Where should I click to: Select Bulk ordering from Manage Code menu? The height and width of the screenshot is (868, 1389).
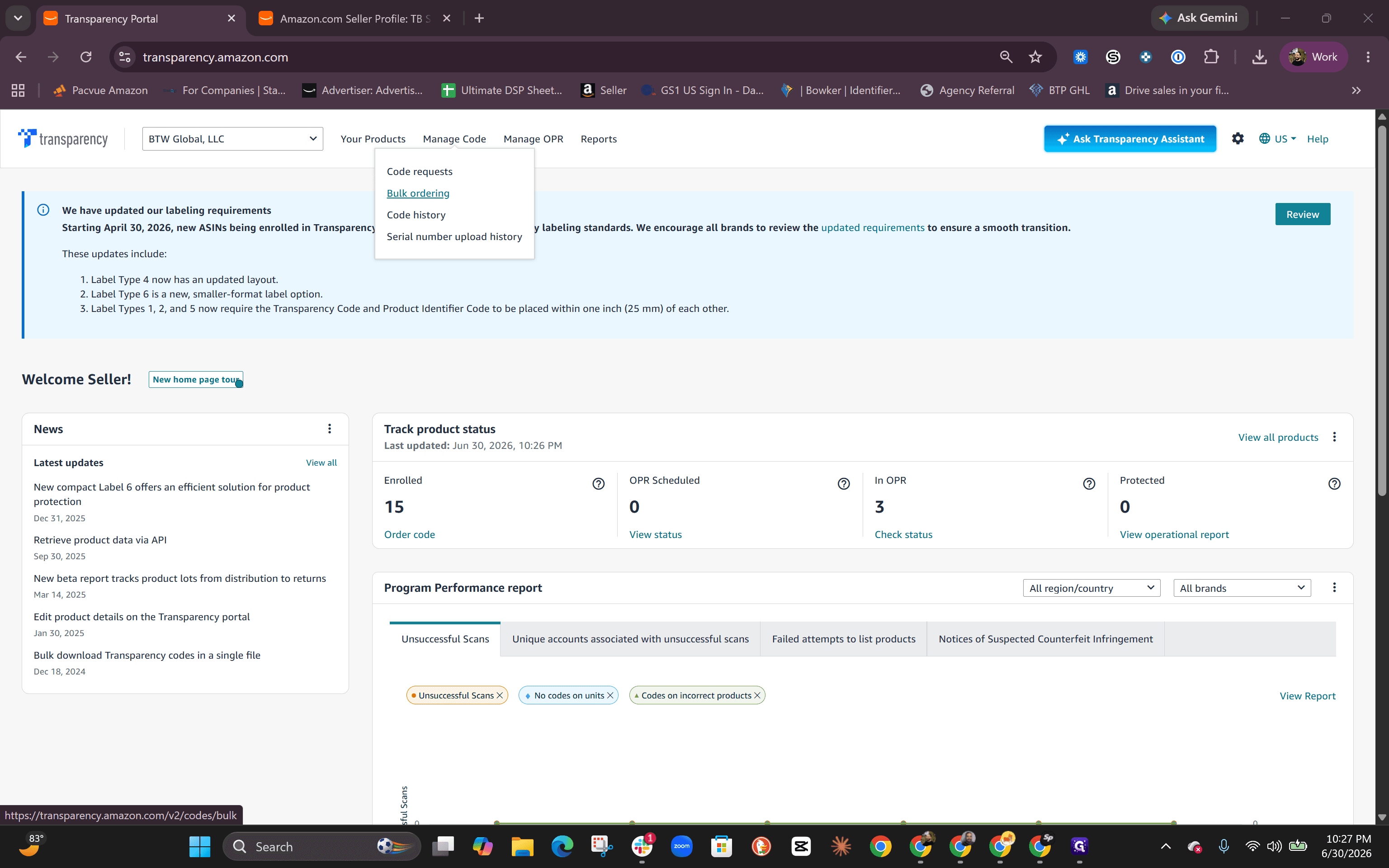pos(418,193)
